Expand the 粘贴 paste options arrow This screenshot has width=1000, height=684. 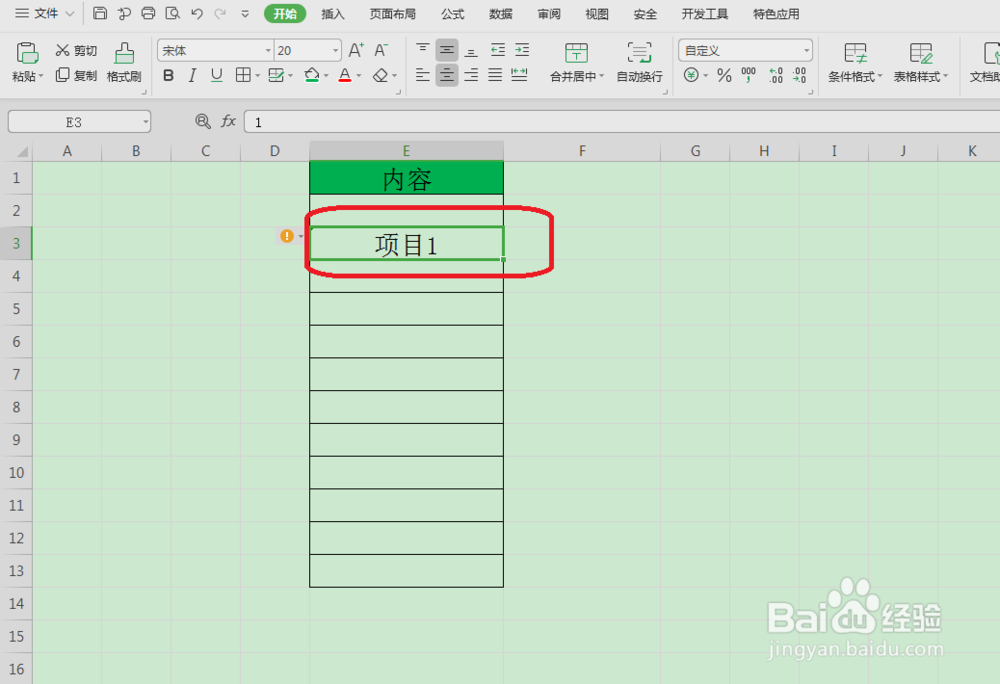coord(41,76)
